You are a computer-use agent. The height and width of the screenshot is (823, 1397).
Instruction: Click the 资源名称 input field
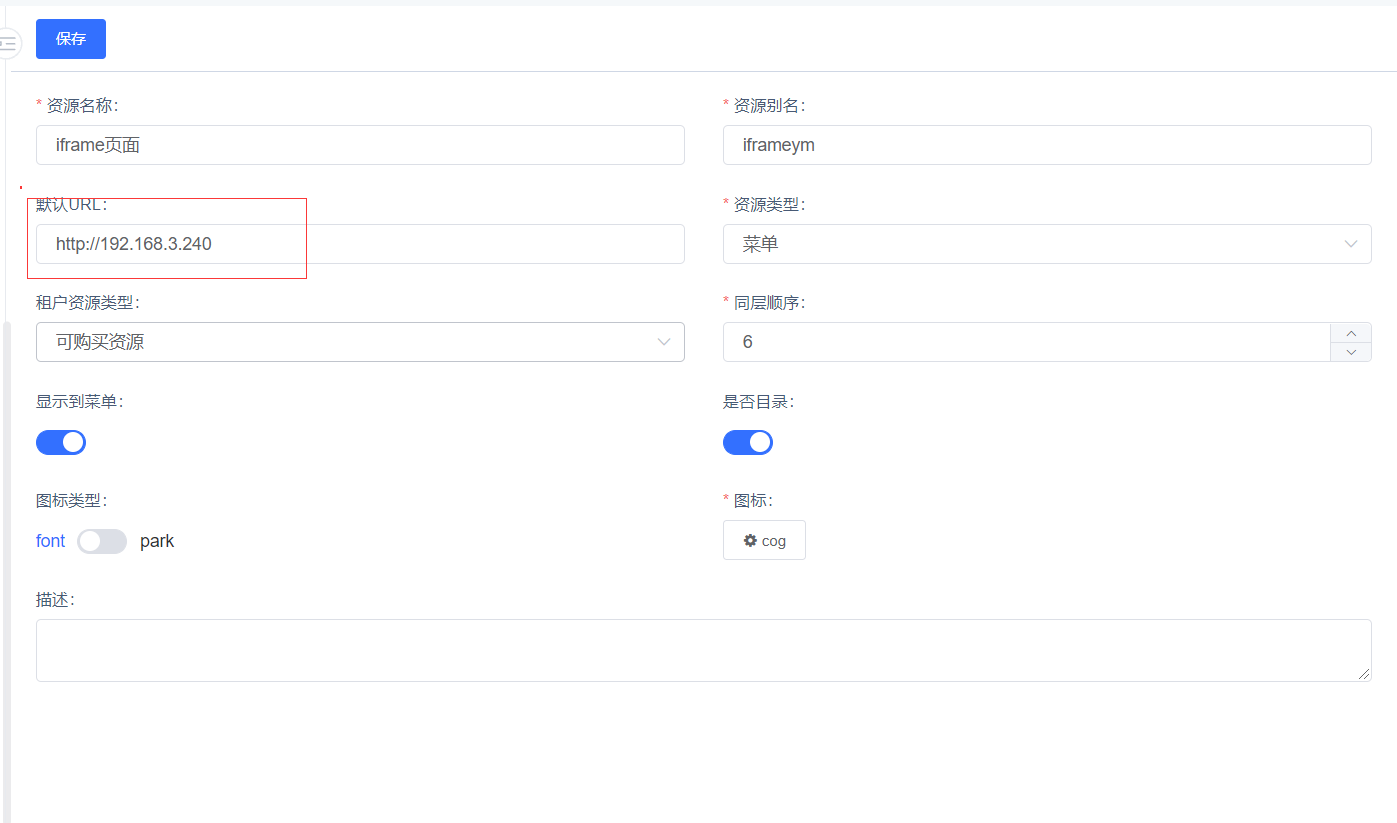360,145
